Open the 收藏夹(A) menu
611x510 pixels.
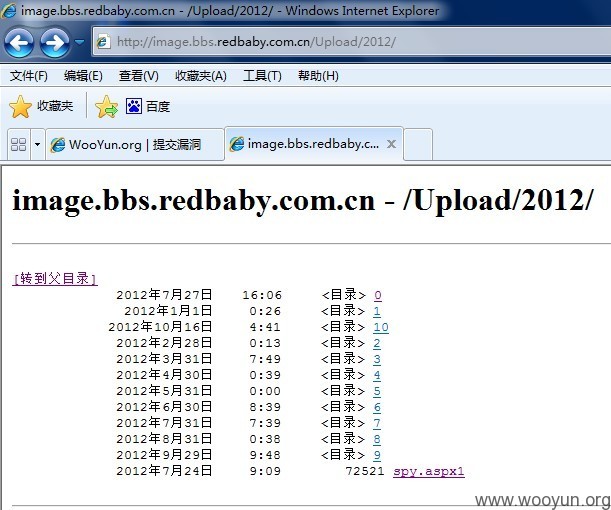coord(201,76)
